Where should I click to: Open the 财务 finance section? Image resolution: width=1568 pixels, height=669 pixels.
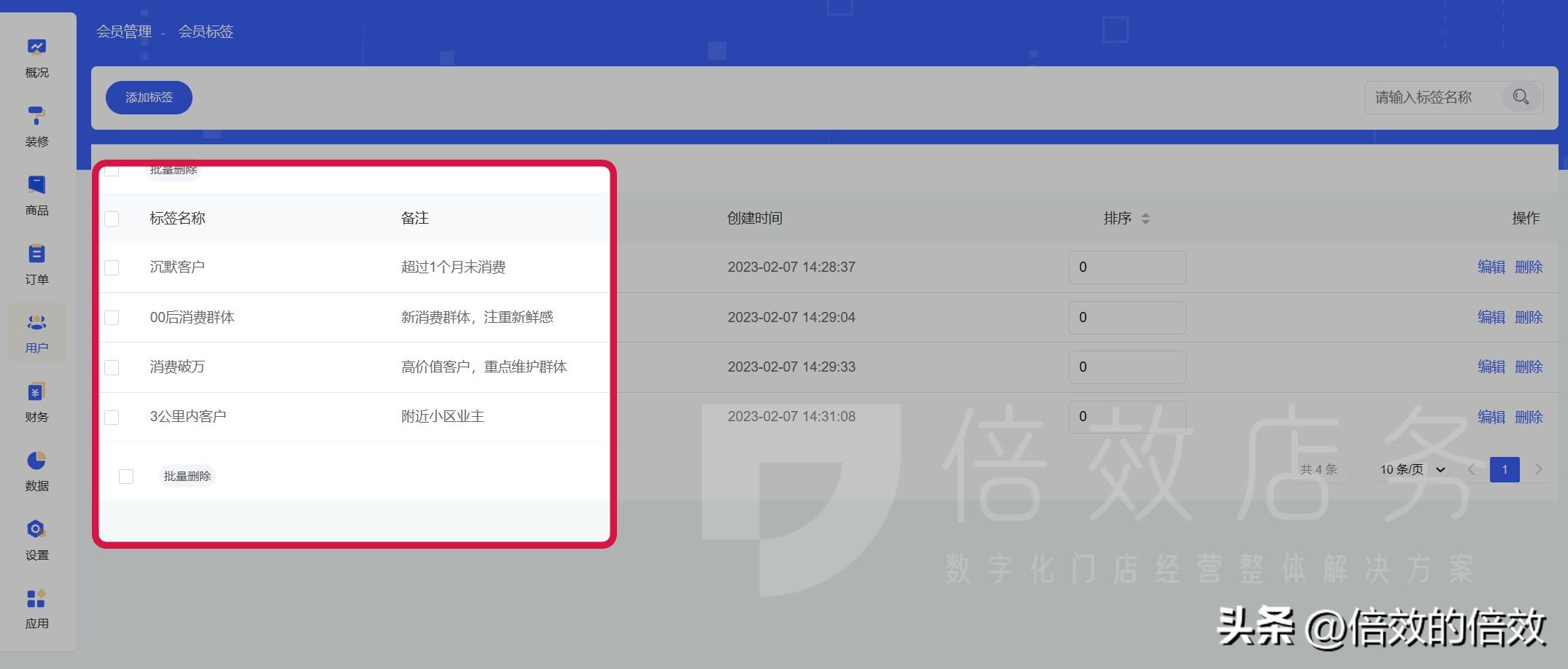coord(36,402)
